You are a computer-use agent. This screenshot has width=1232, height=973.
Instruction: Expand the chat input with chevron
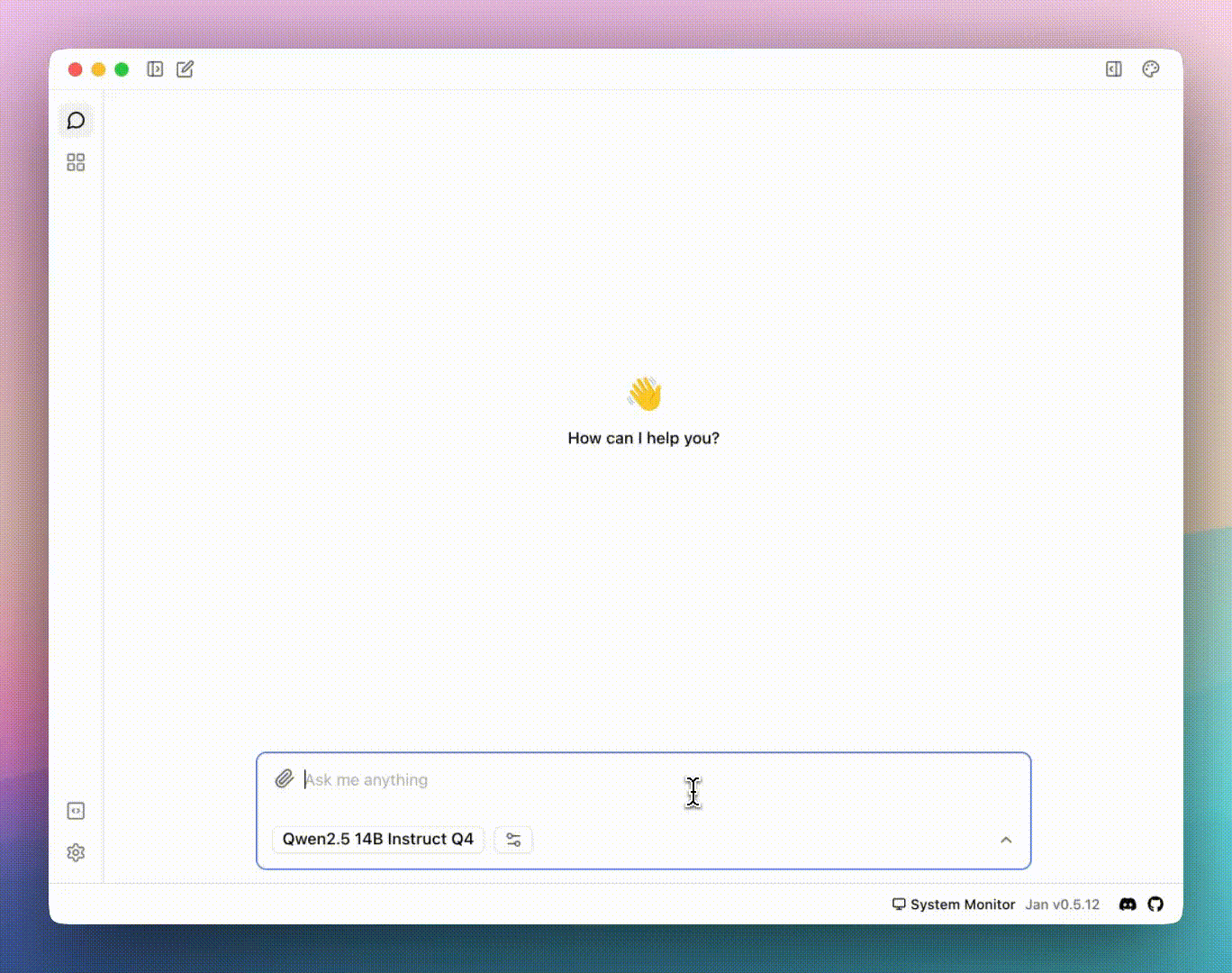coord(1006,840)
